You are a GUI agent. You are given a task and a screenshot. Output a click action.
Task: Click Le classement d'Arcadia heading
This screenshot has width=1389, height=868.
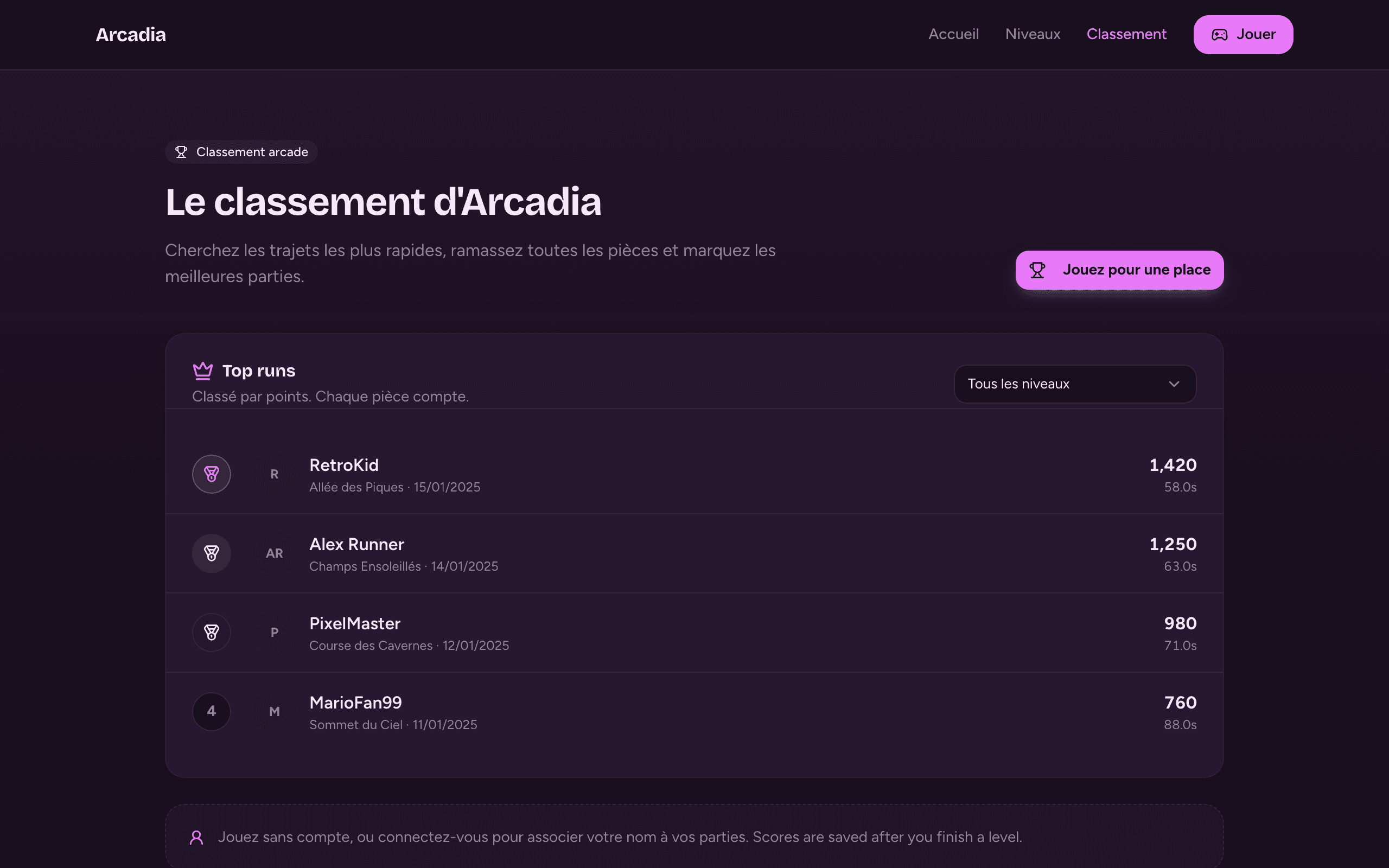pyautogui.click(x=384, y=202)
